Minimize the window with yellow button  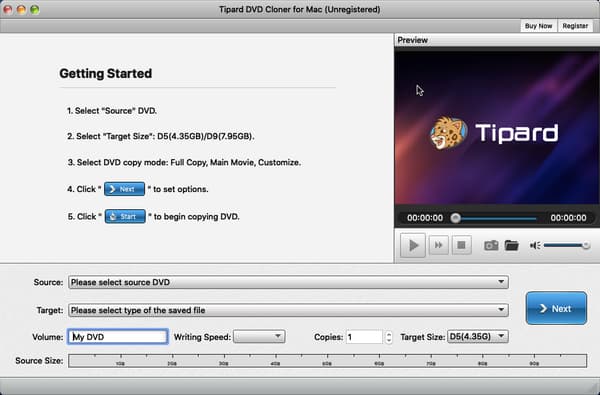[21, 9]
